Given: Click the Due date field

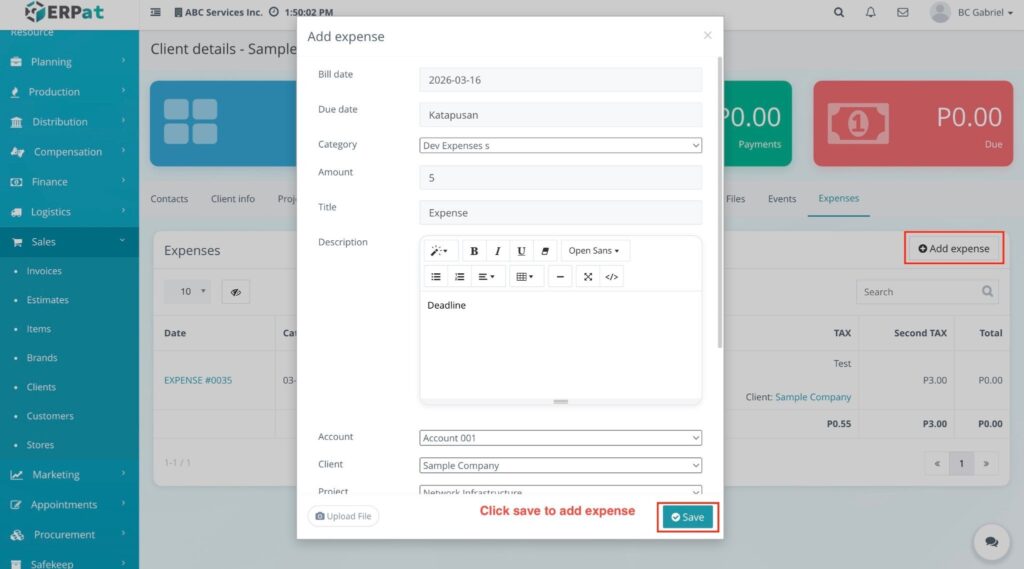Looking at the screenshot, I should [560, 115].
